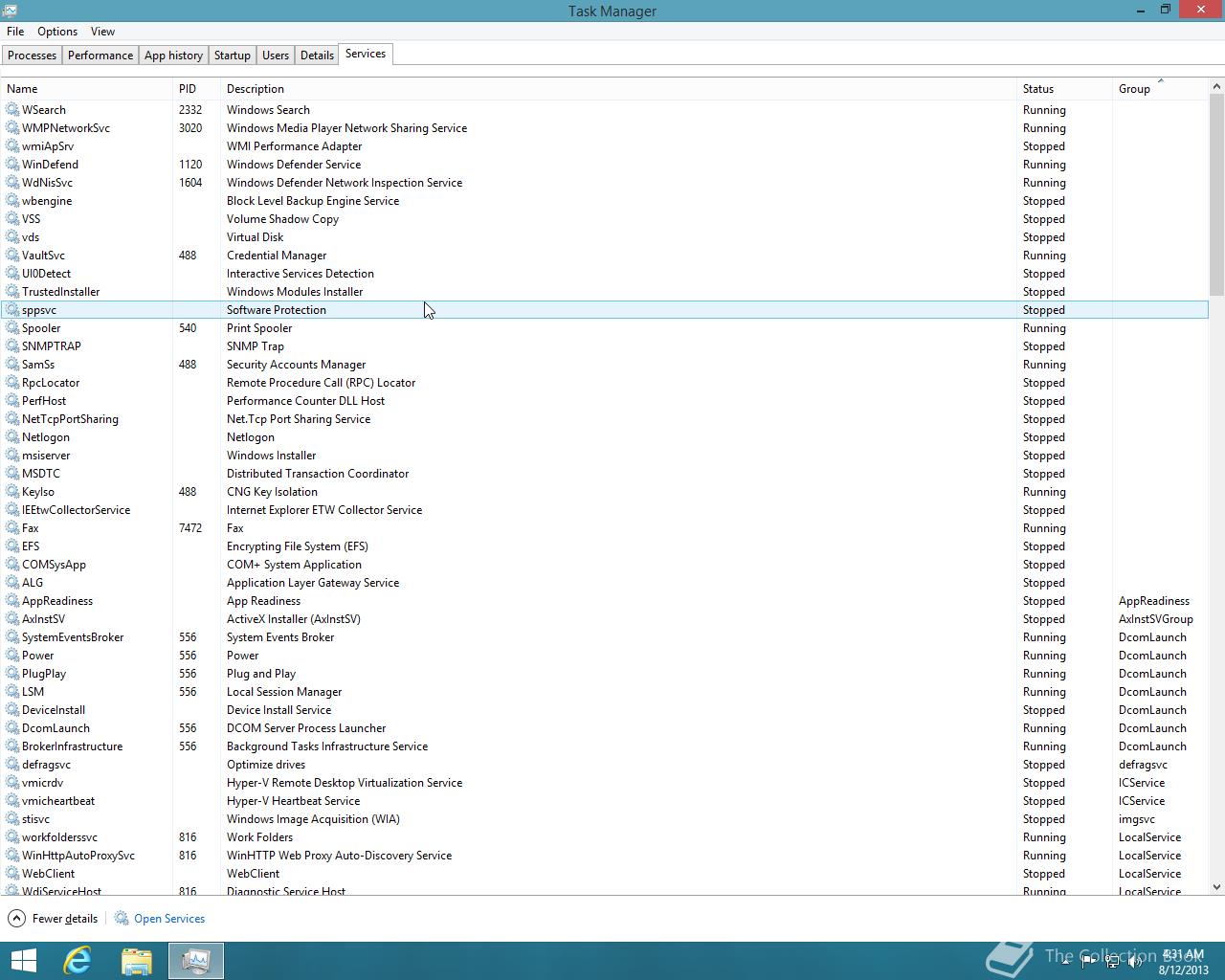Open the Windows Start button
This screenshot has height=980, width=1225.
tap(23, 961)
